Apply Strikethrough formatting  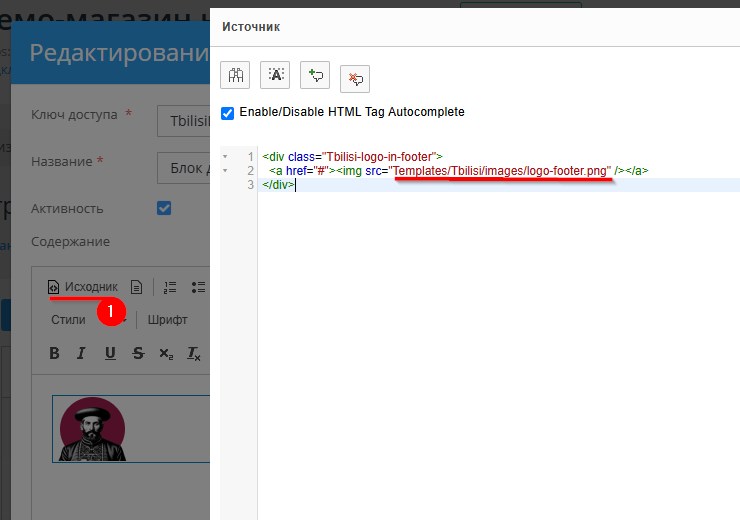click(x=138, y=353)
